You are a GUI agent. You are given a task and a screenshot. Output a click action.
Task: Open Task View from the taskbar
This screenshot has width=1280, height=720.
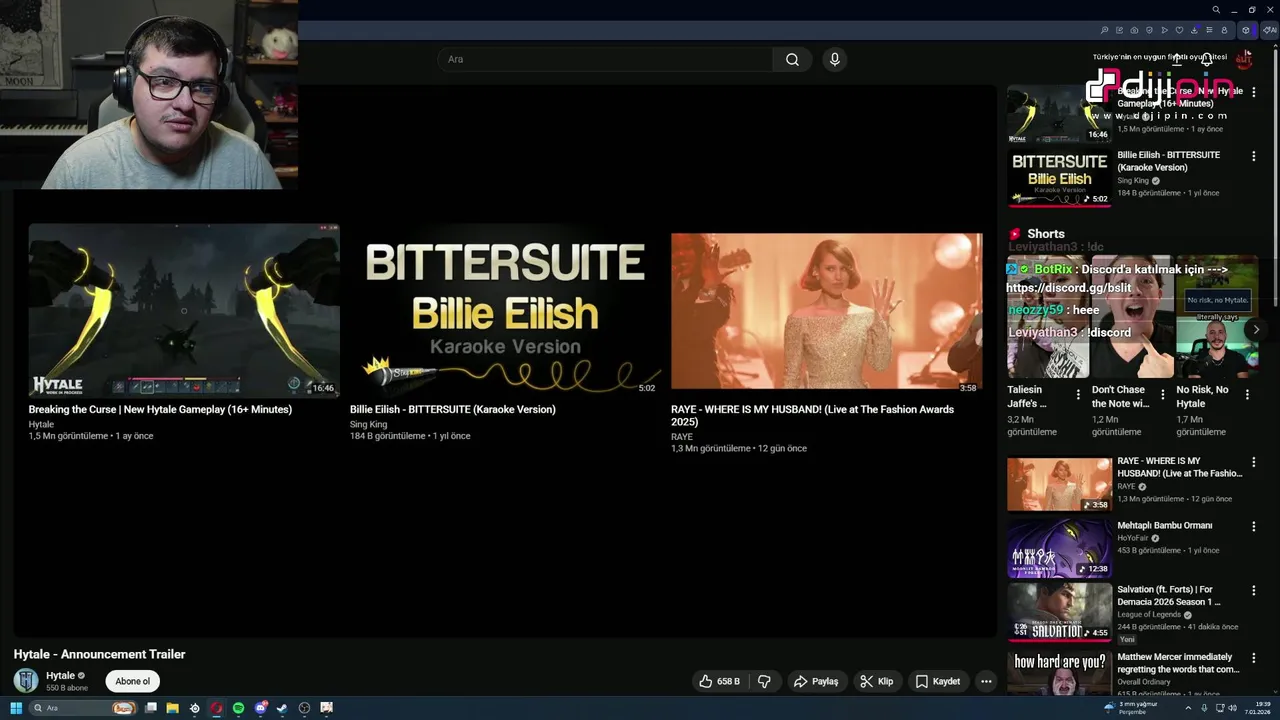point(150,708)
